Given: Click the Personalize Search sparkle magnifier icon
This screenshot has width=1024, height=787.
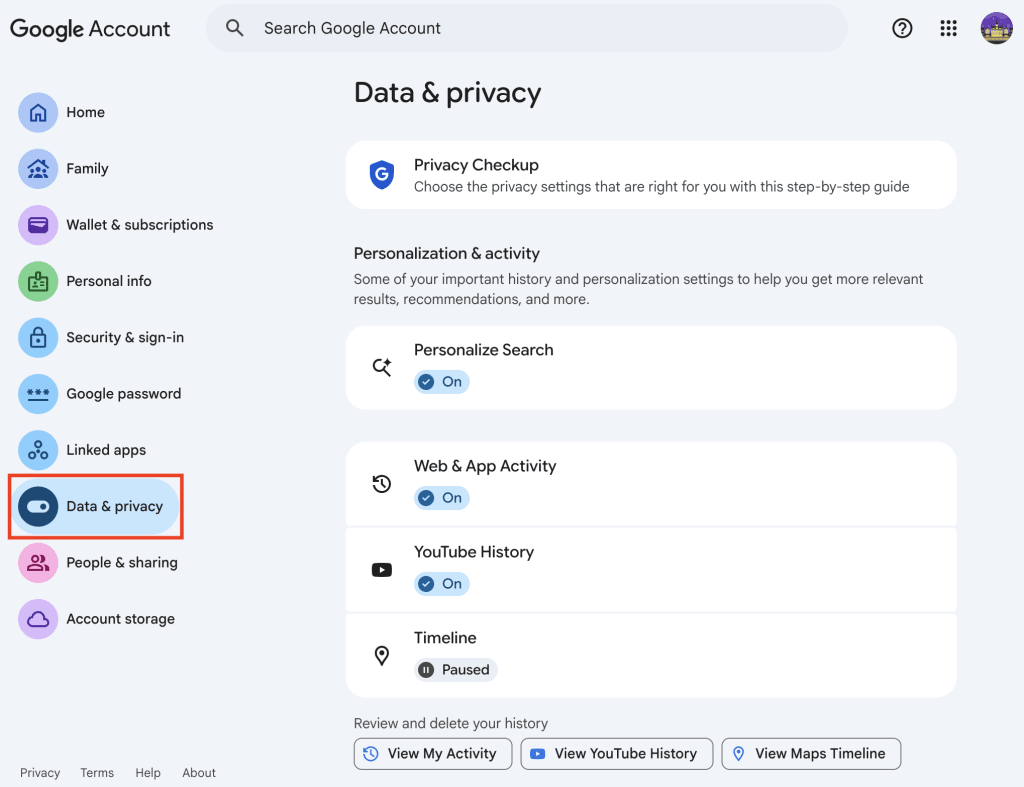Looking at the screenshot, I should [382, 367].
